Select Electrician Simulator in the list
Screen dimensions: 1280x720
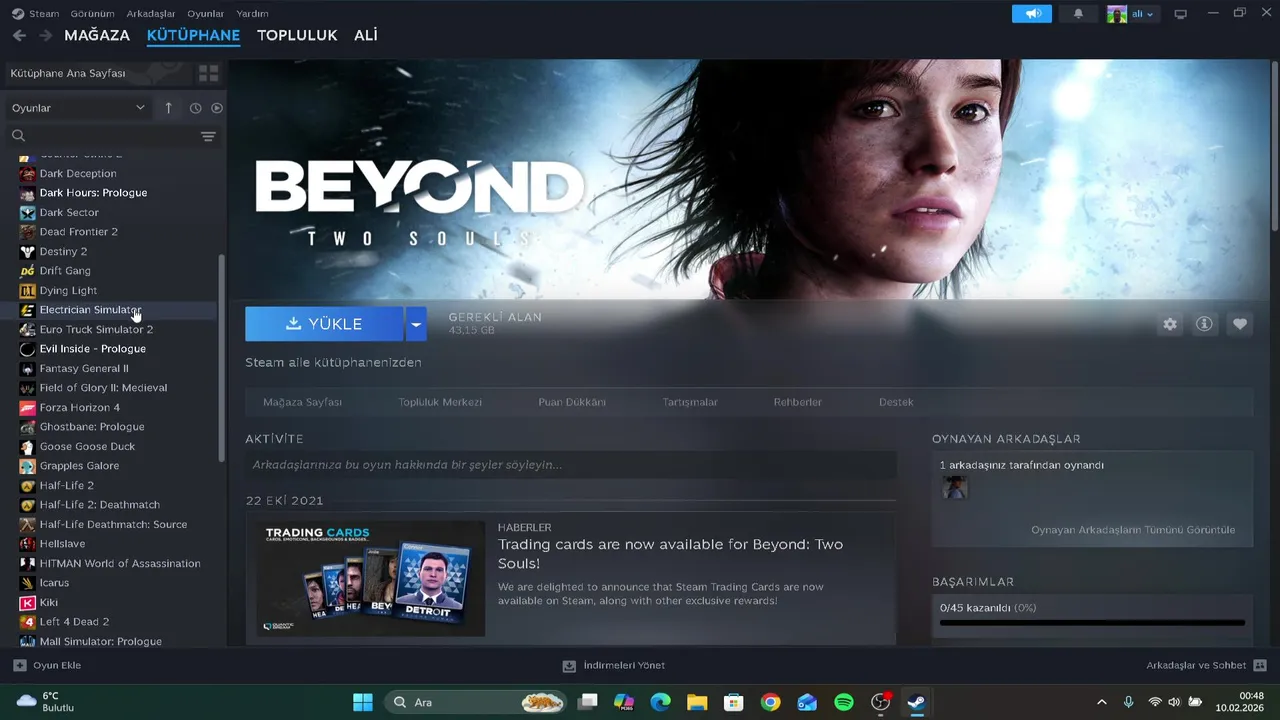click(x=90, y=310)
